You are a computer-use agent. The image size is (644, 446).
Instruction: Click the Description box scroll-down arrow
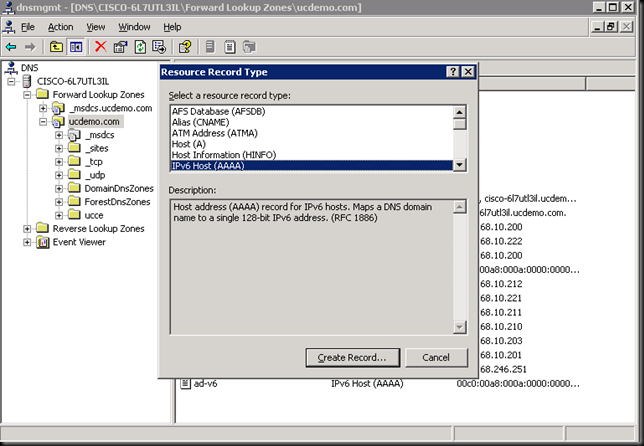click(x=460, y=327)
